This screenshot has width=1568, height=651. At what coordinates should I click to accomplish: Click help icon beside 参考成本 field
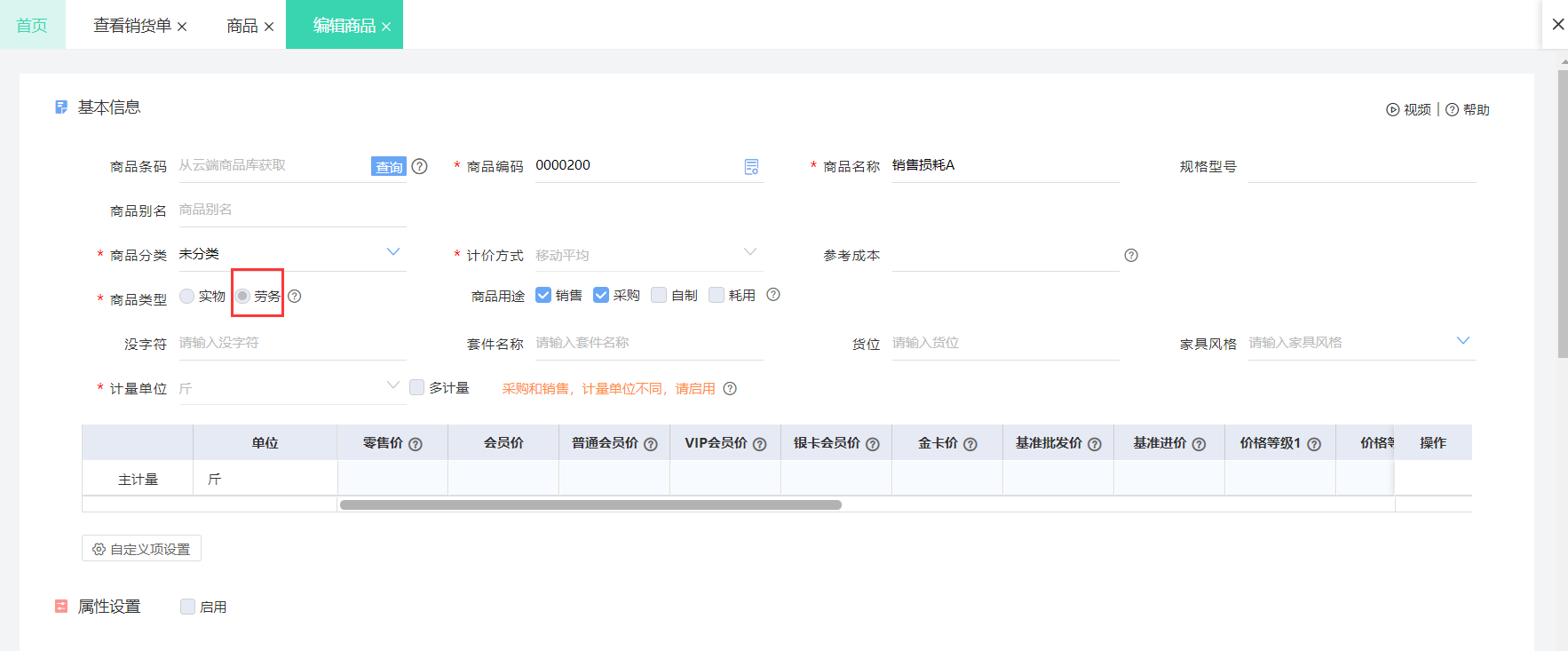click(x=1131, y=255)
